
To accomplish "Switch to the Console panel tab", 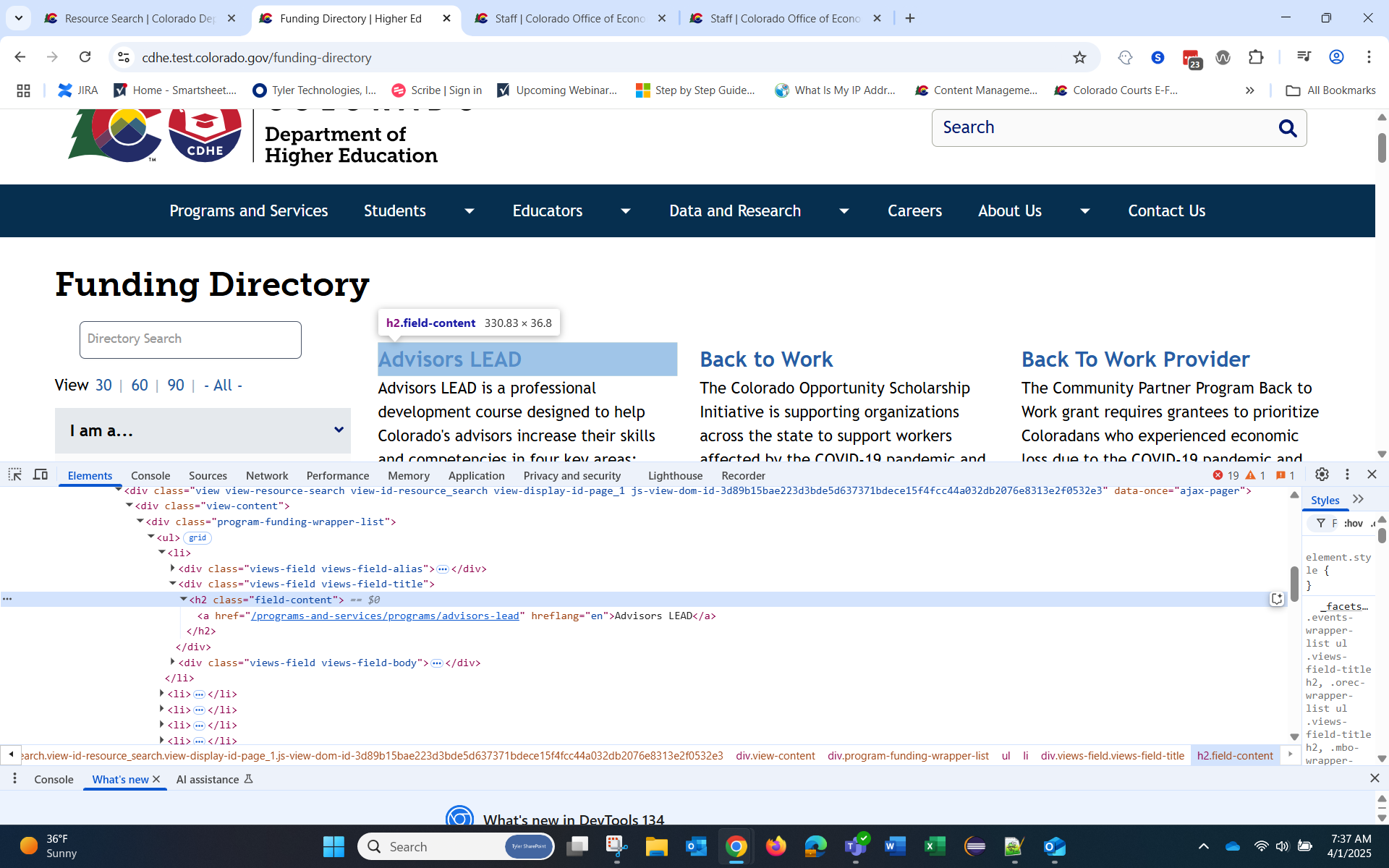I will pos(150,475).
